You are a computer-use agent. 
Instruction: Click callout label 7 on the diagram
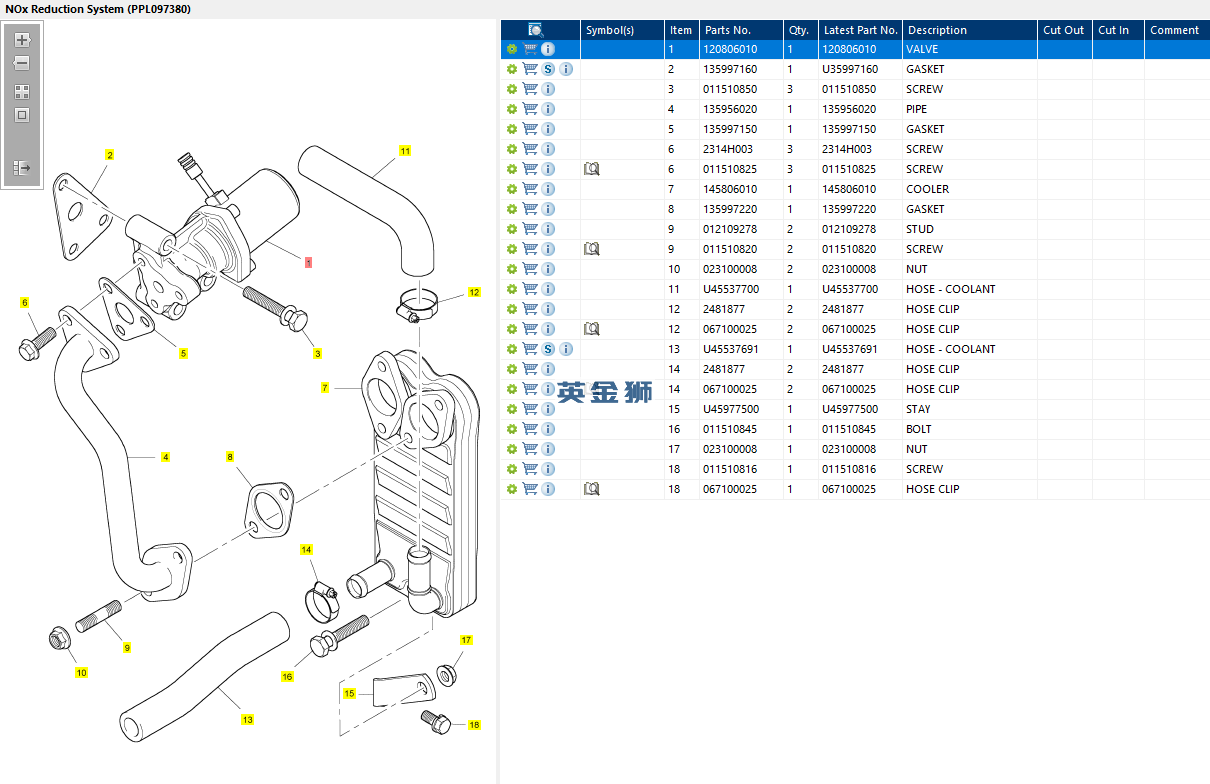point(325,387)
